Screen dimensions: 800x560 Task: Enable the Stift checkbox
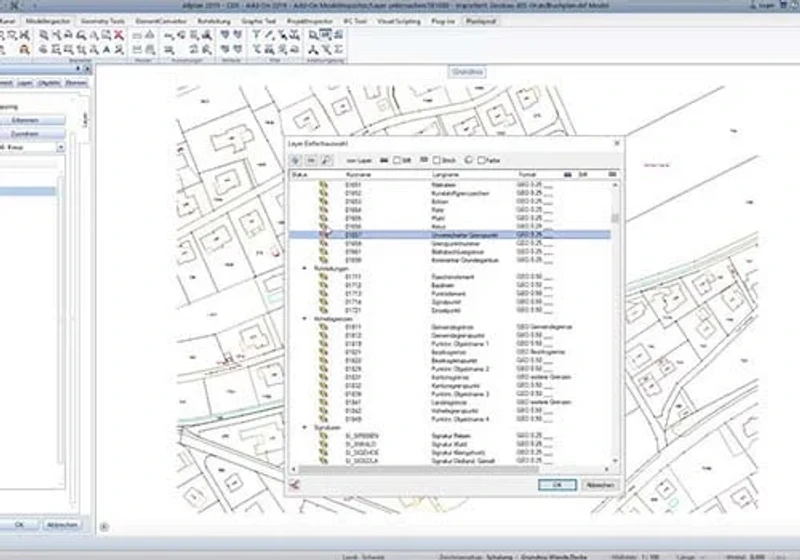click(397, 160)
